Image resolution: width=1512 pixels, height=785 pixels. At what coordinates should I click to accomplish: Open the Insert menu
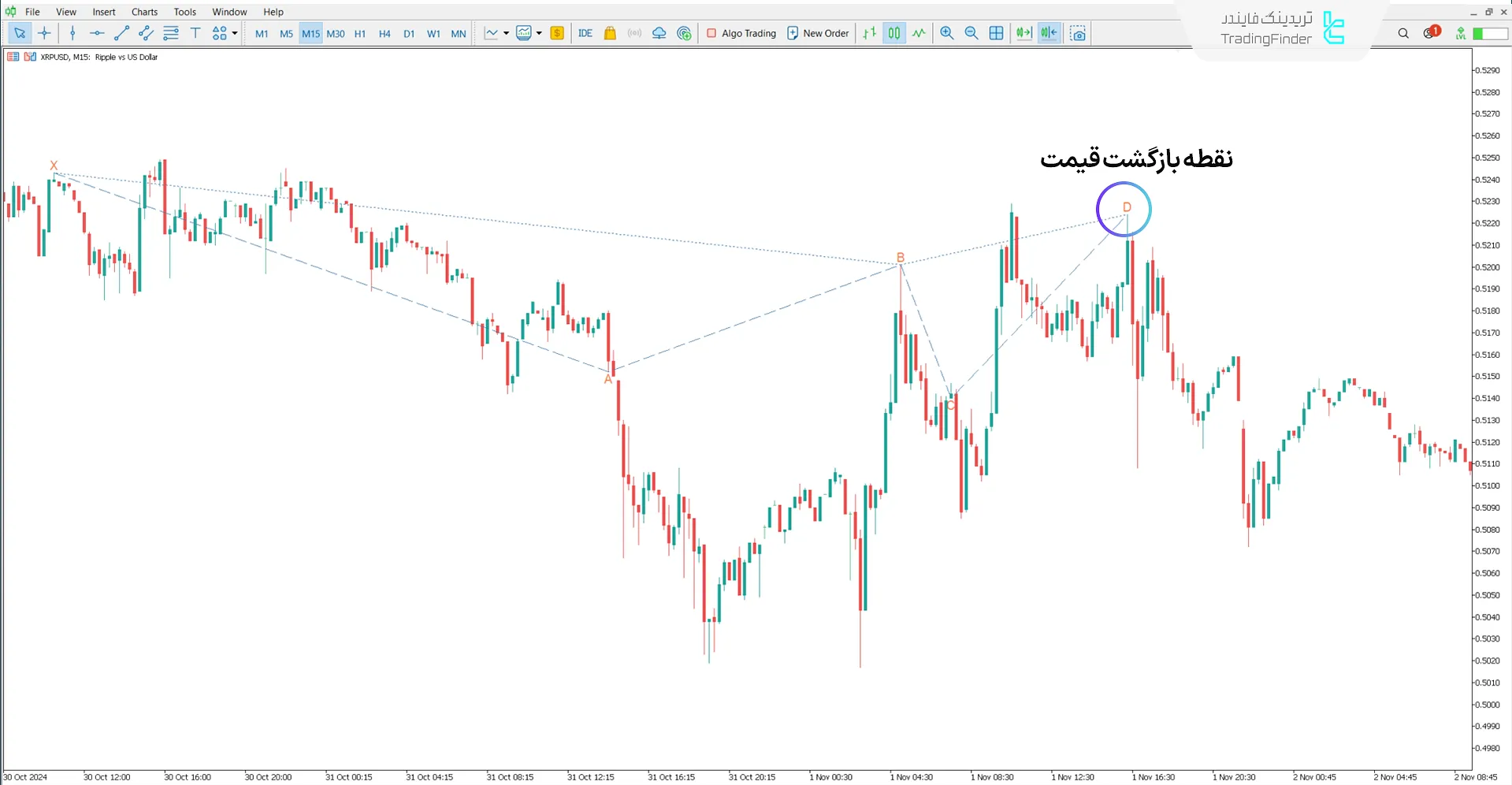[103, 12]
